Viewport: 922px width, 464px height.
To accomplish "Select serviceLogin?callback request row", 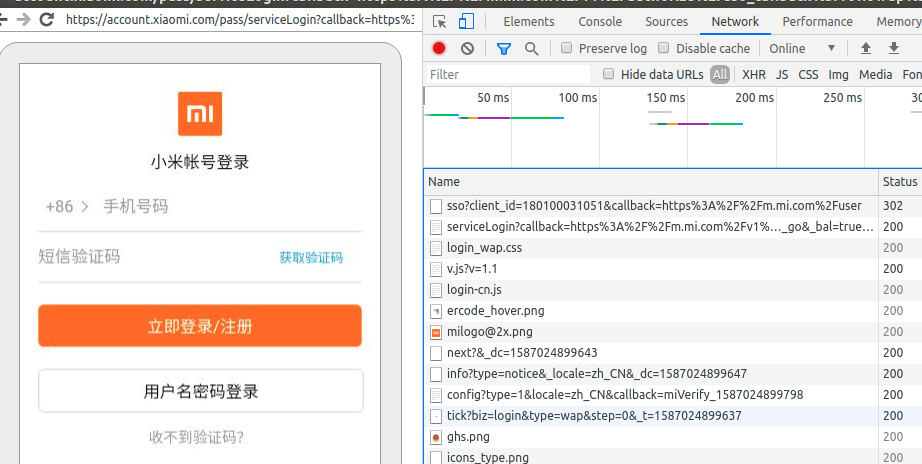I will tap(673, 227).
